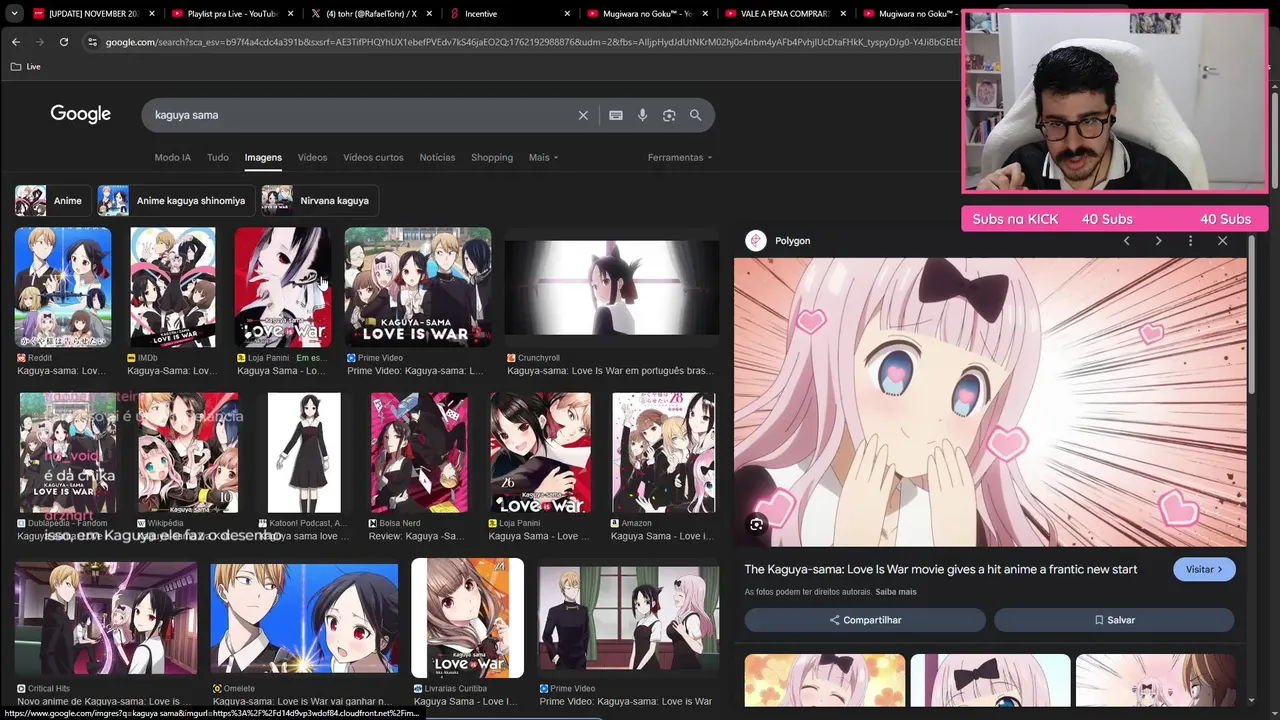Image resolution: width=1280 pixels, height=720 pixels.
Task: Click the Saiba mais link
Action: [896, 592]
